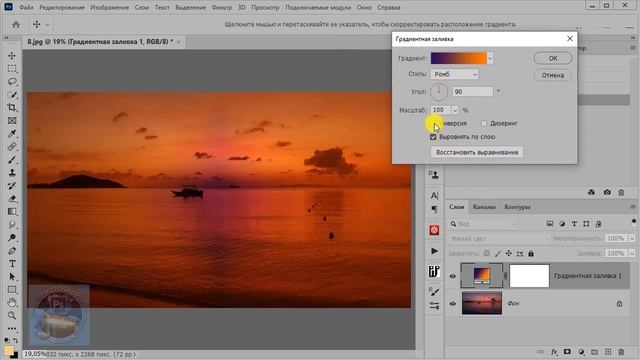Screen dimensions: 640x360
Task: Hide the Фон layer
Action: pyautogui.click(x=453, y=304)
